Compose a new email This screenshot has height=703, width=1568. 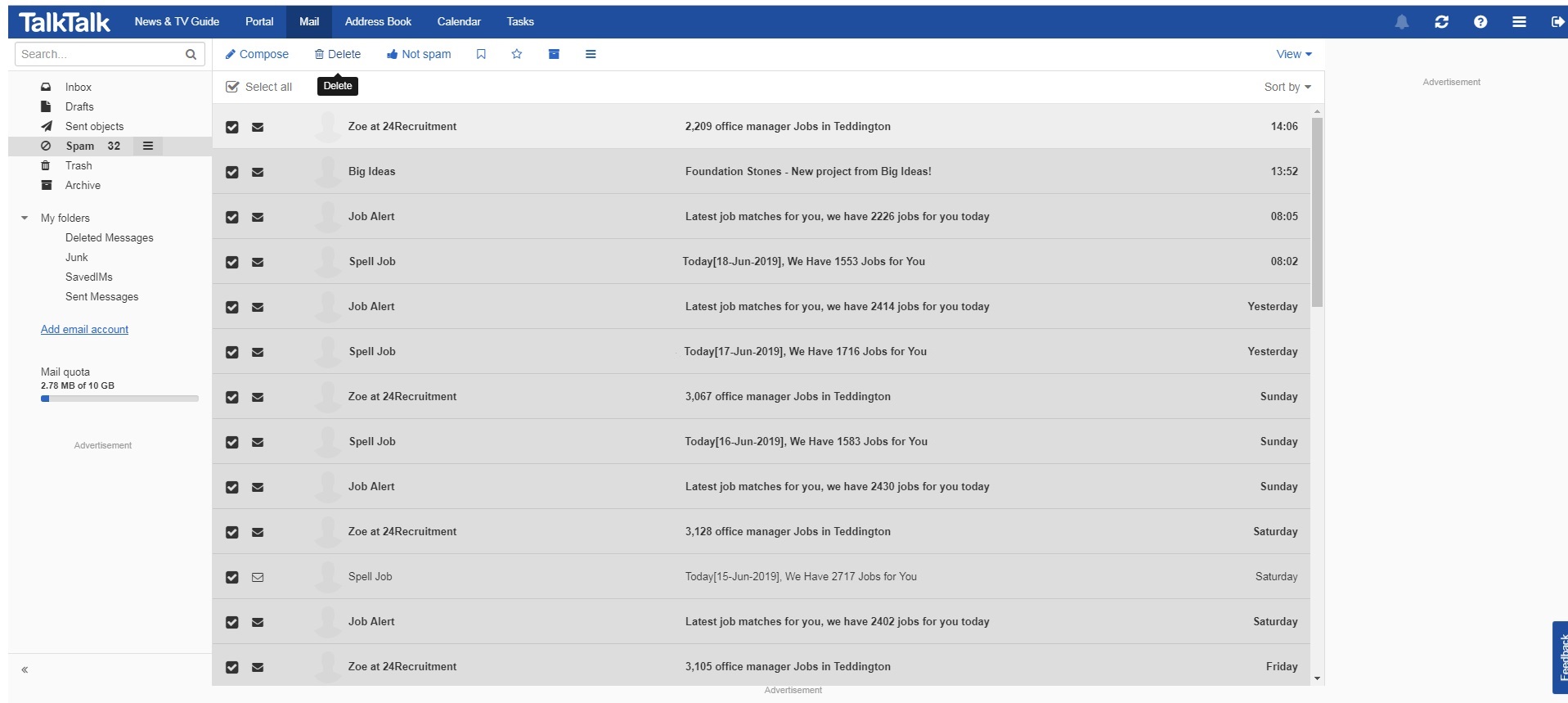click(257, 54)
